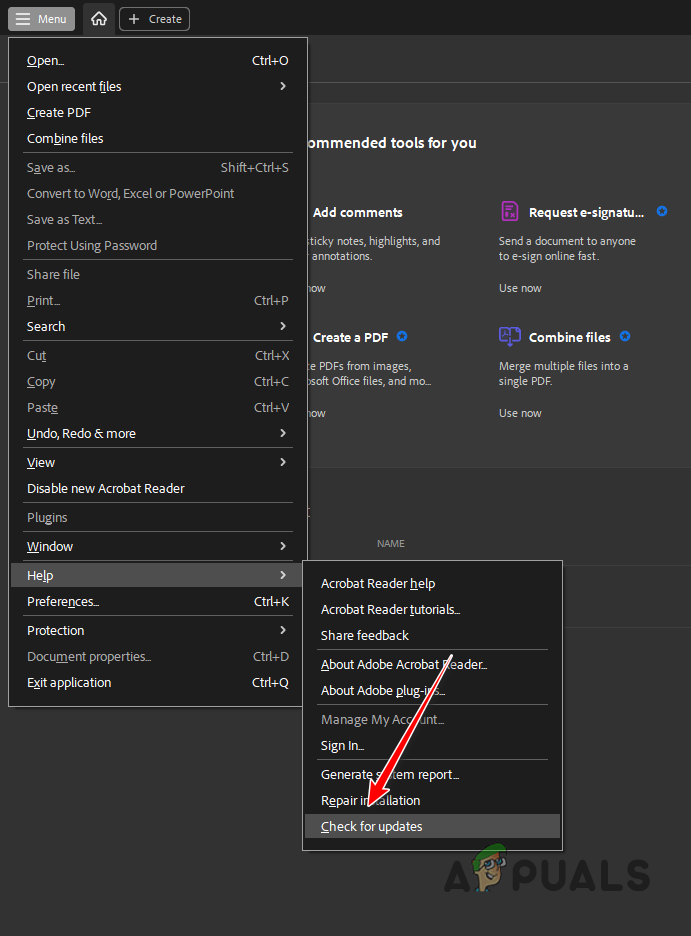Choose Cut in the menu
691x936 pixels.
[x=158, y=356]
